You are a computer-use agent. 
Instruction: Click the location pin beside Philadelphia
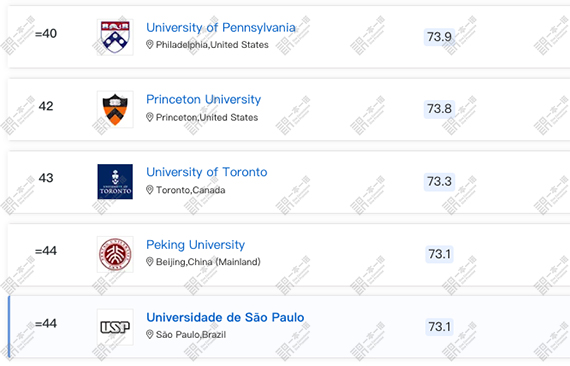coord(149,45)
